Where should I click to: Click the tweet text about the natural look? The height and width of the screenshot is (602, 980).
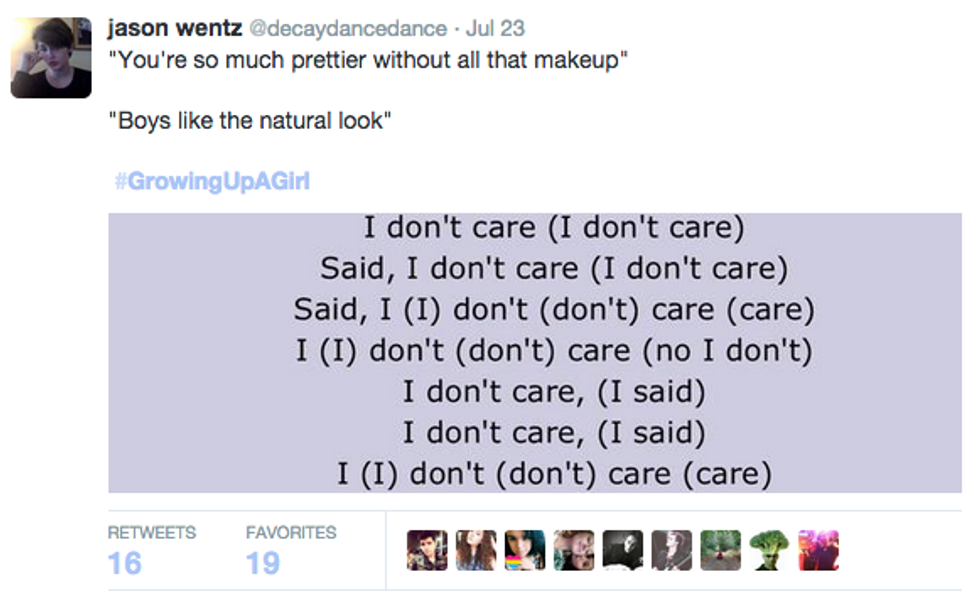click(x=250, y=121)
